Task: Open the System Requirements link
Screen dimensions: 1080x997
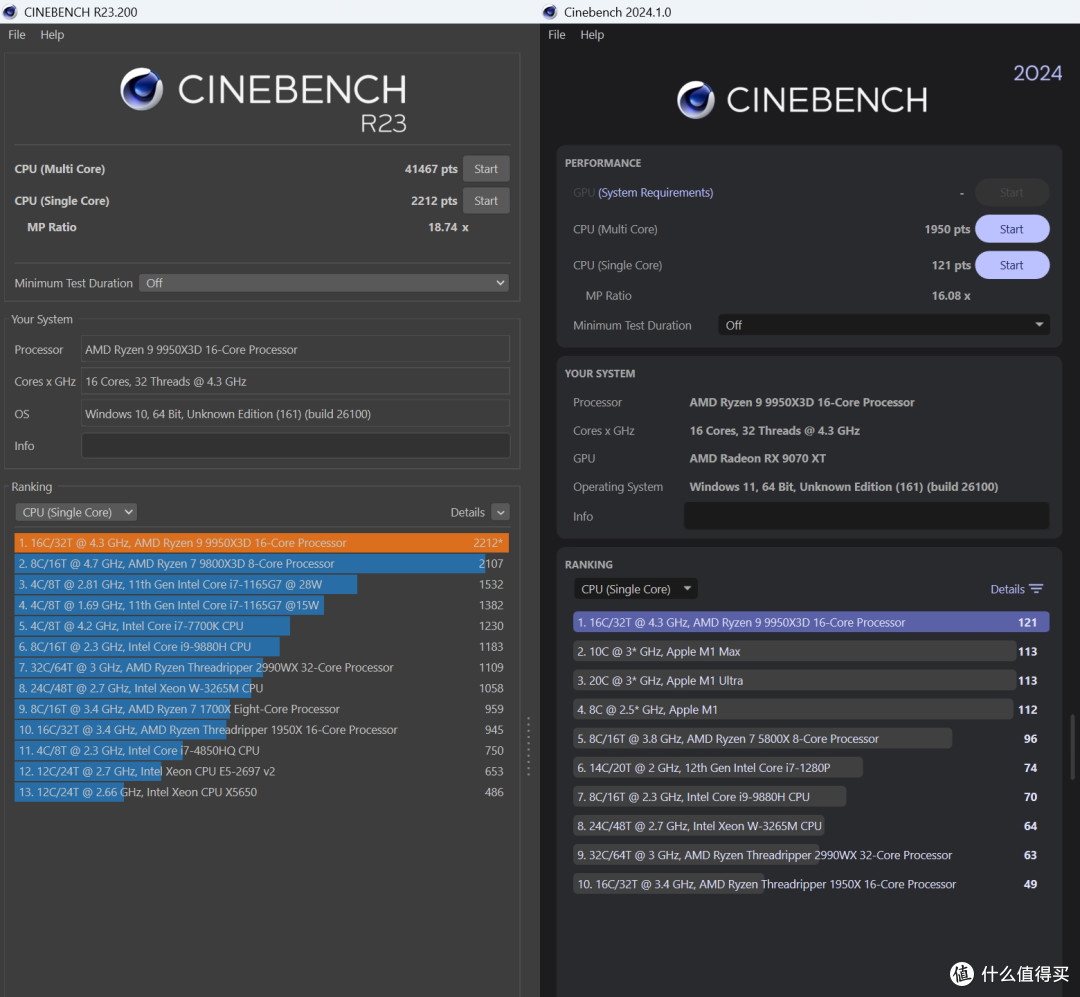Action: 655,192
